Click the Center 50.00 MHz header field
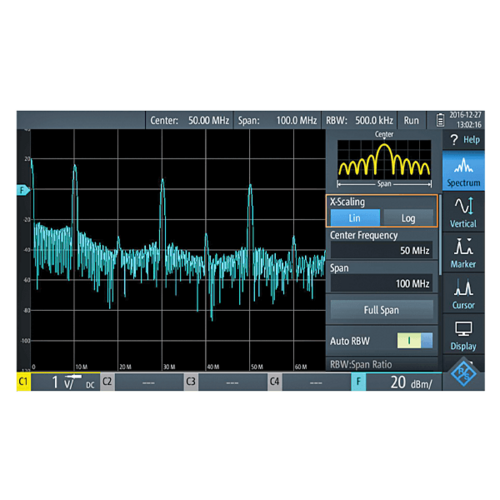Image resolution: width=500 pixels, height=500 pixels. click(190, 120)
